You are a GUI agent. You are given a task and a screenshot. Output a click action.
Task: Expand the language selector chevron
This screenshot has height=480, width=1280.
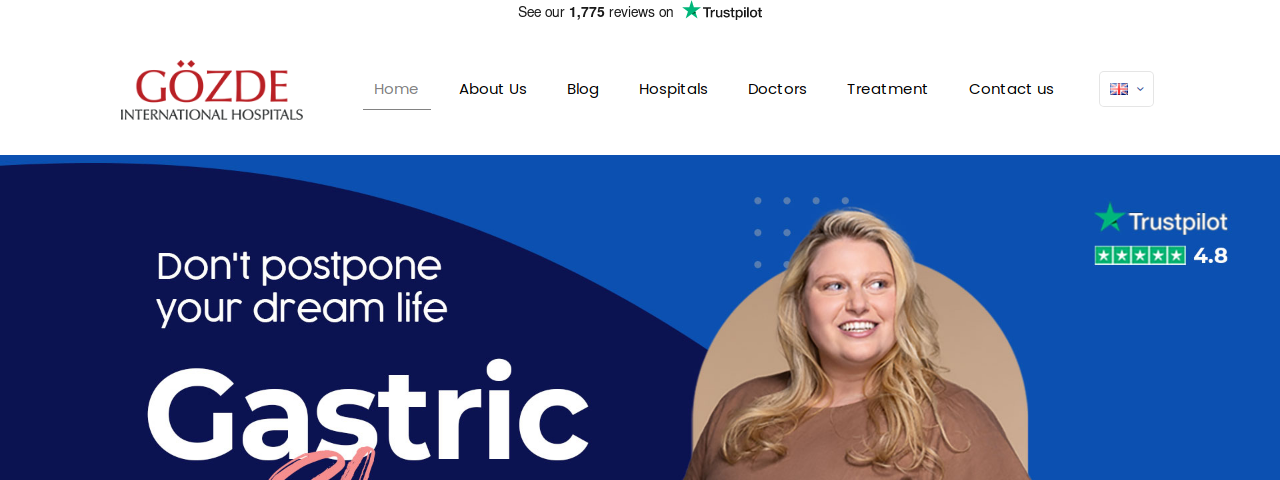pos(1140,89)
